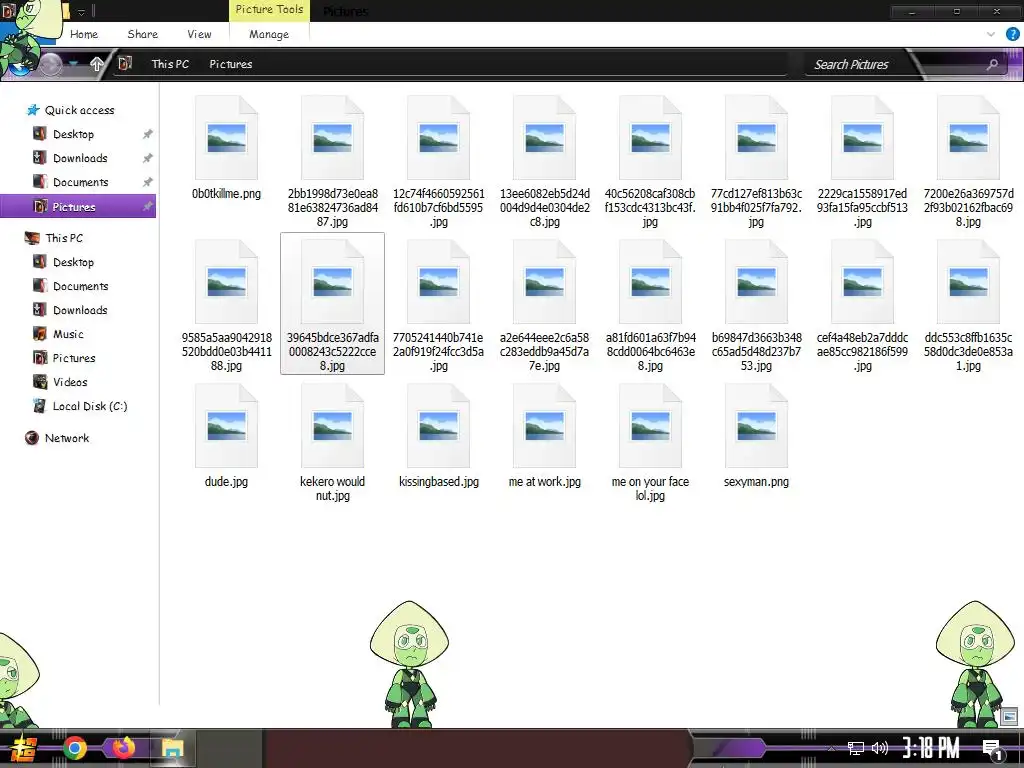Click pin icon next to Quick access Desktop
This screenshot has width=1024, height=768.
(148, 134)
